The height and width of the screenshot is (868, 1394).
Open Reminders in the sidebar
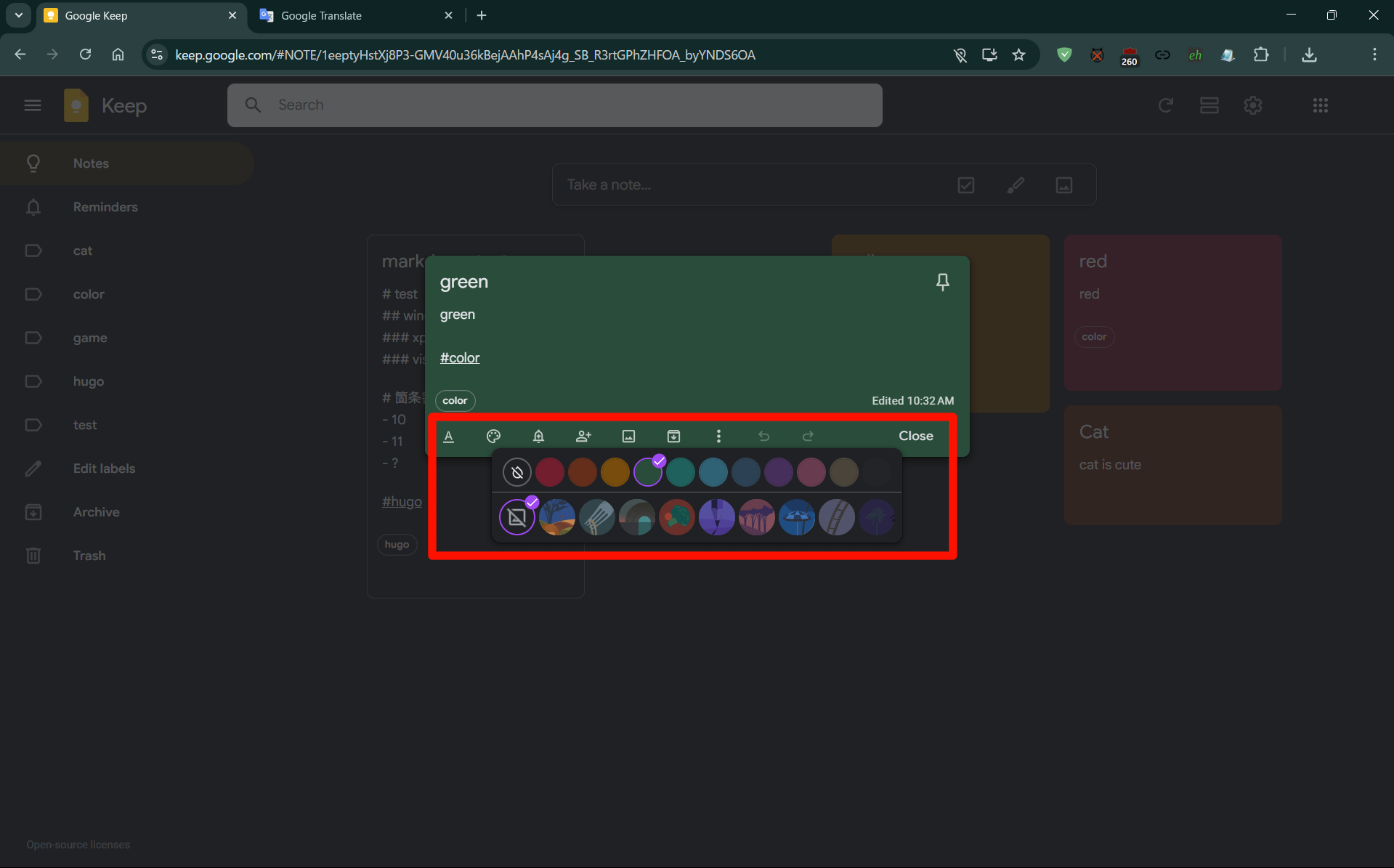(x=127, y=207)
